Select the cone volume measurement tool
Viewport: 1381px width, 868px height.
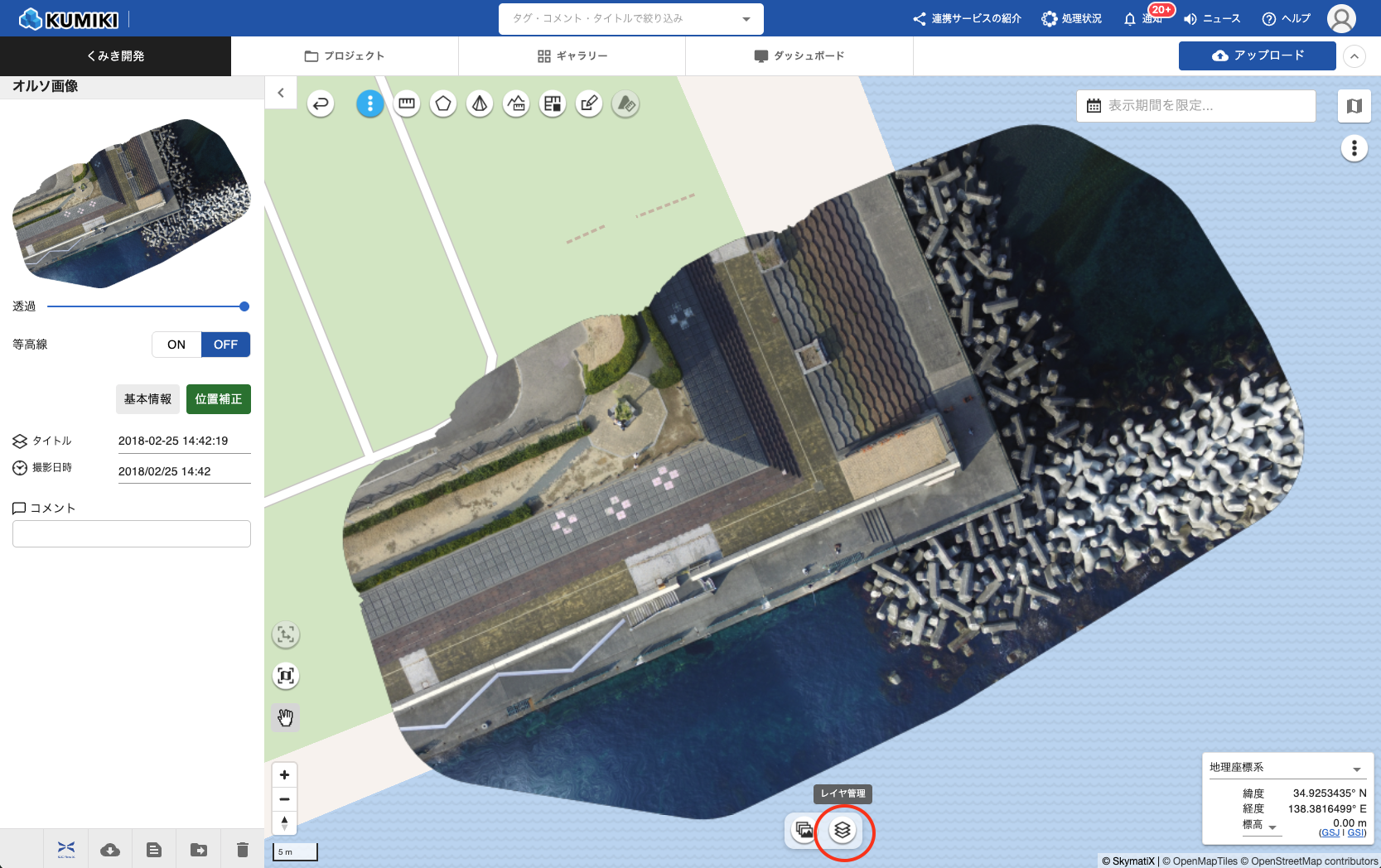click(x=480, y=104)
